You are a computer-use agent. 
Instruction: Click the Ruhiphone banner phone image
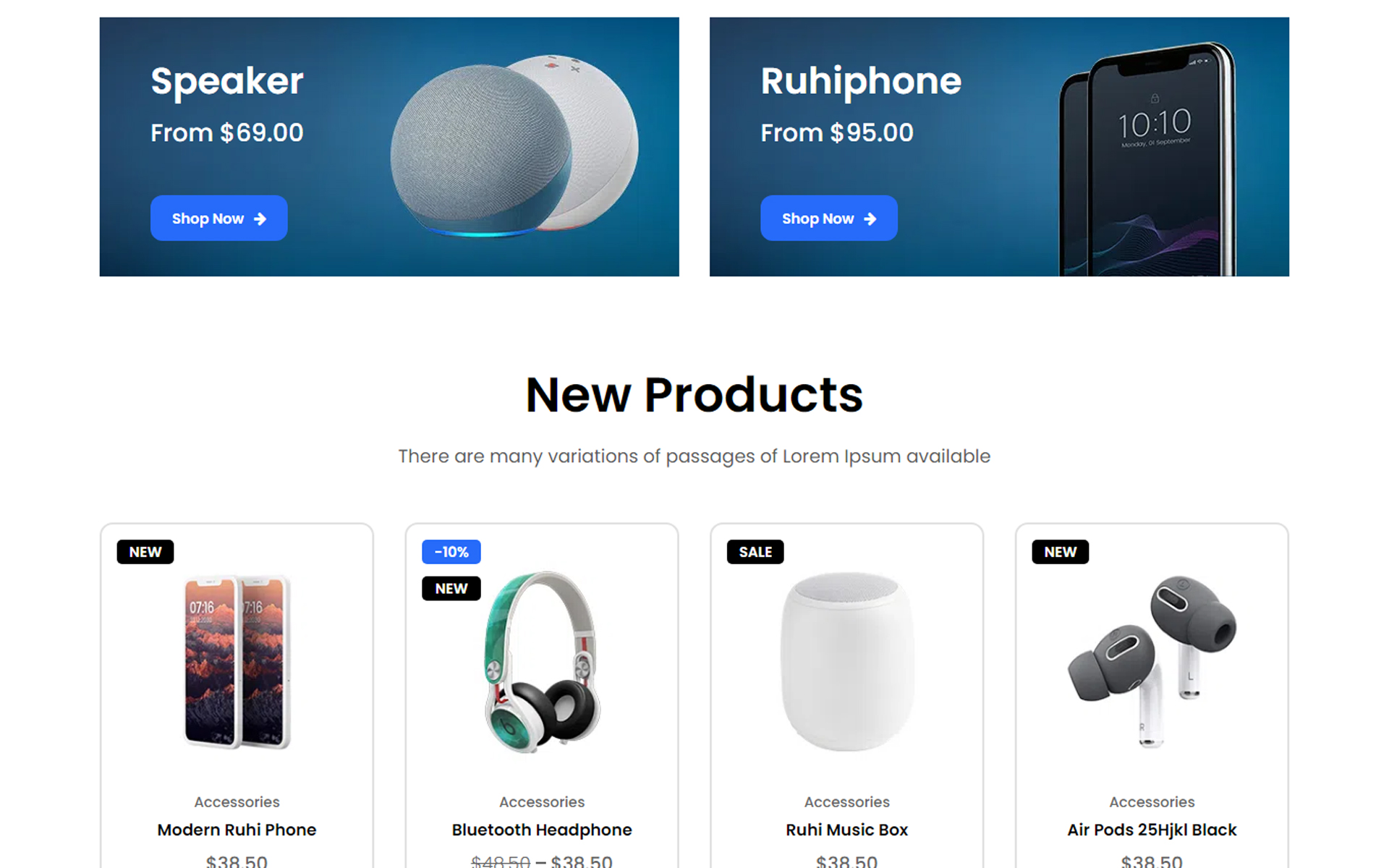click(1147, 159)
